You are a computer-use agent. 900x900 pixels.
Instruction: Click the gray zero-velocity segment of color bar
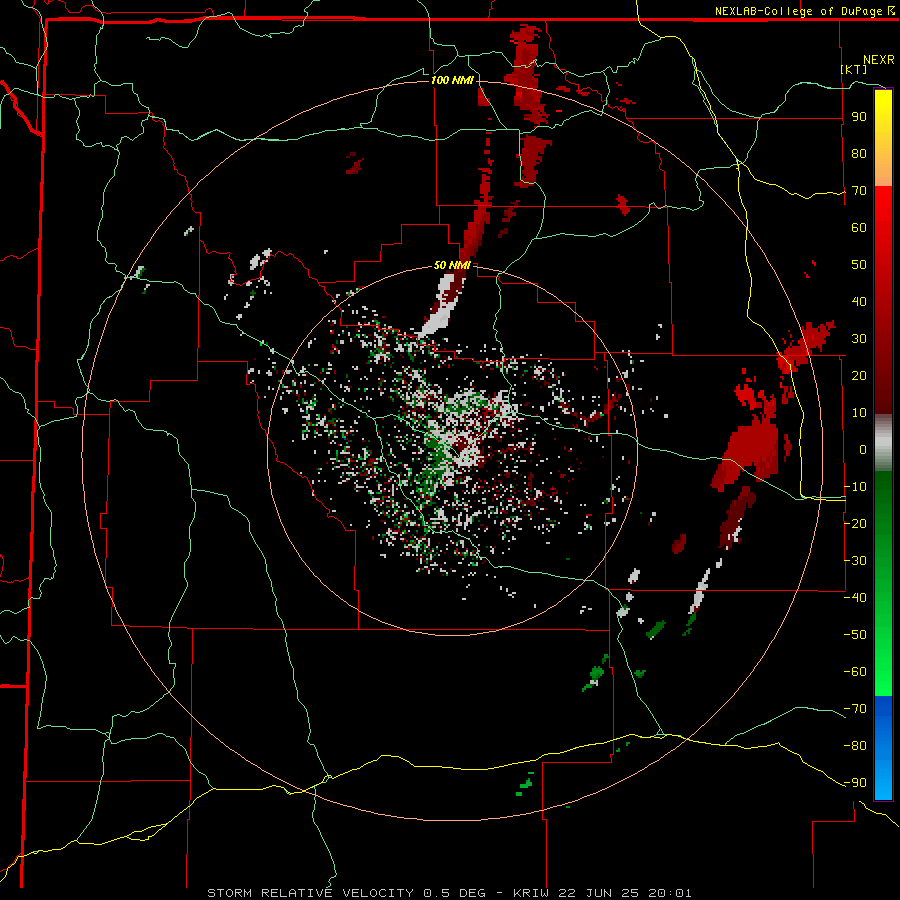[x=883, y=443]
